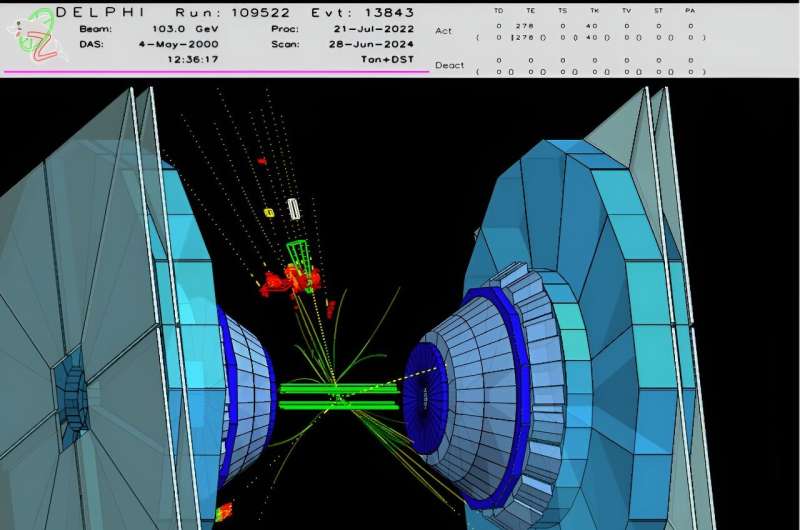800x530 pixels.
Task: Click the large red energy cluster
Action: click(x=290, y=281)
